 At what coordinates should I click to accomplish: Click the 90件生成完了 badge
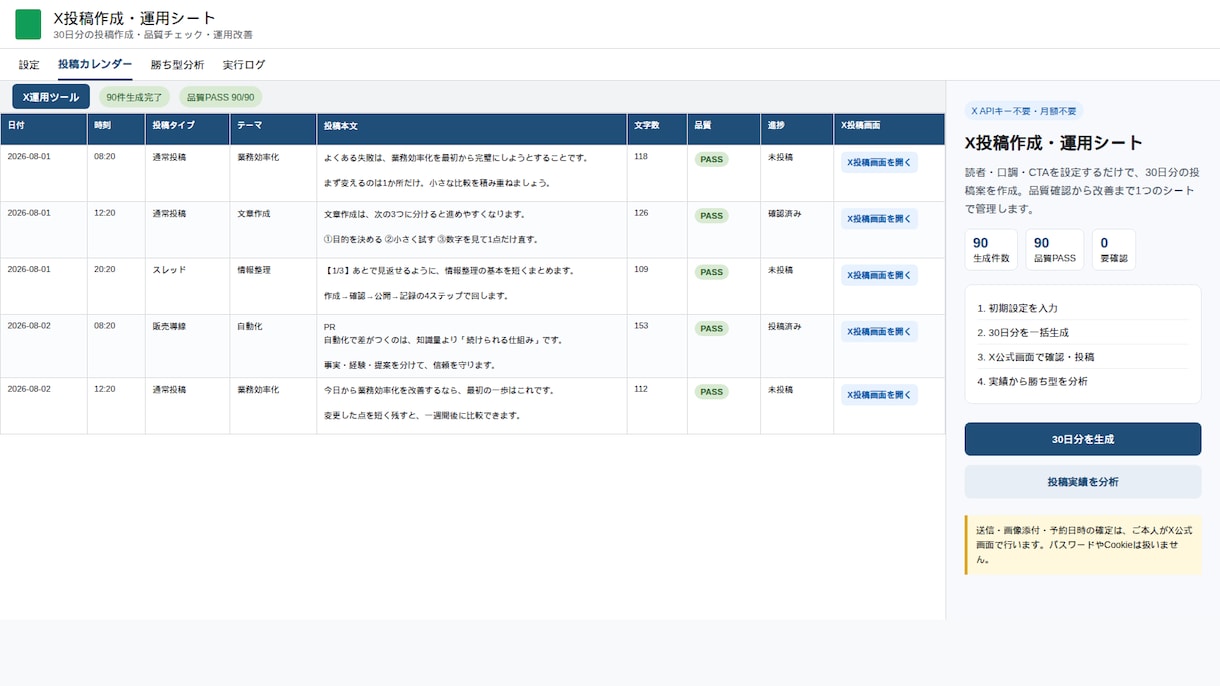134,97
